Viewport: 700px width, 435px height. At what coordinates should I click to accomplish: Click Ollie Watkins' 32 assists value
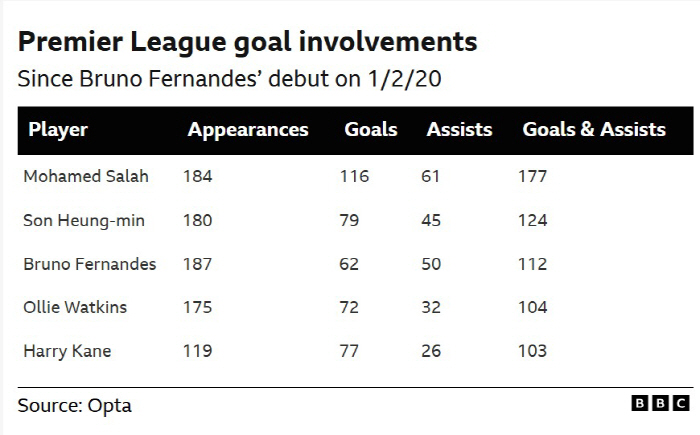click(431, 307)
